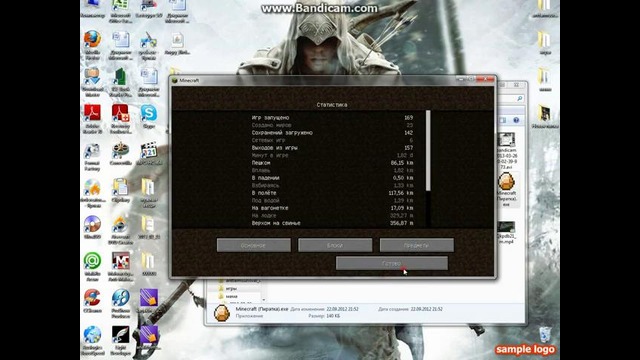Switch to the Блоки statistics tab
The width and height of the screenshot is (640, 360).
[x=335, y=245]
